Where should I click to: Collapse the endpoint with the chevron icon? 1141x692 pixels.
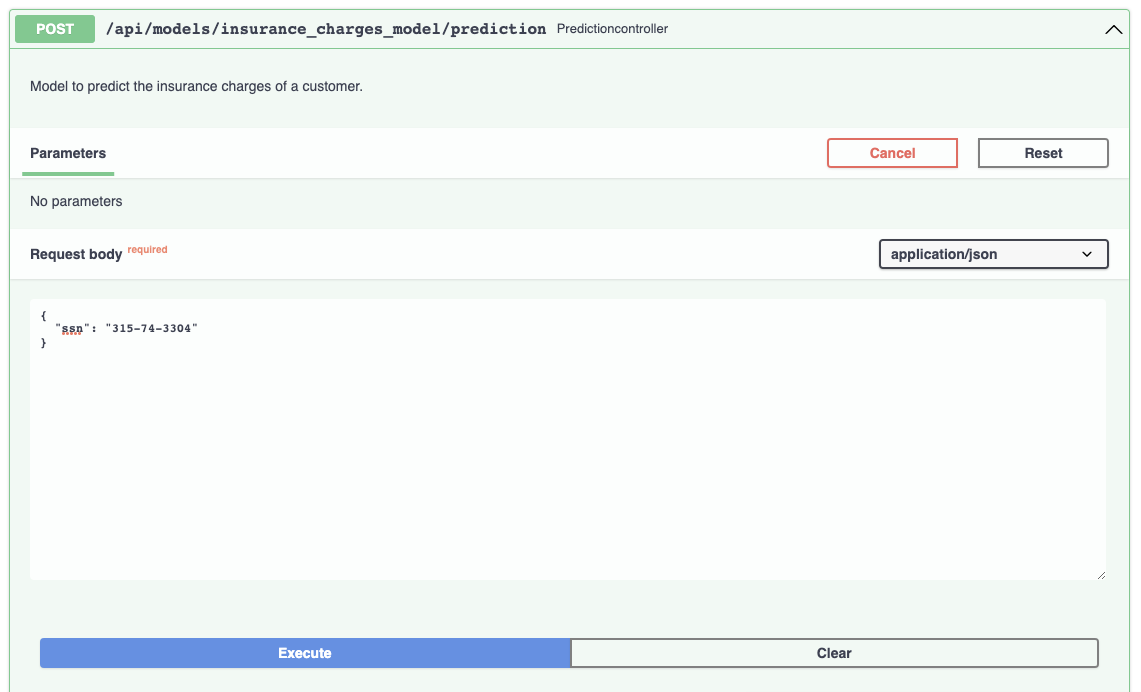[x=1113, y=30]
